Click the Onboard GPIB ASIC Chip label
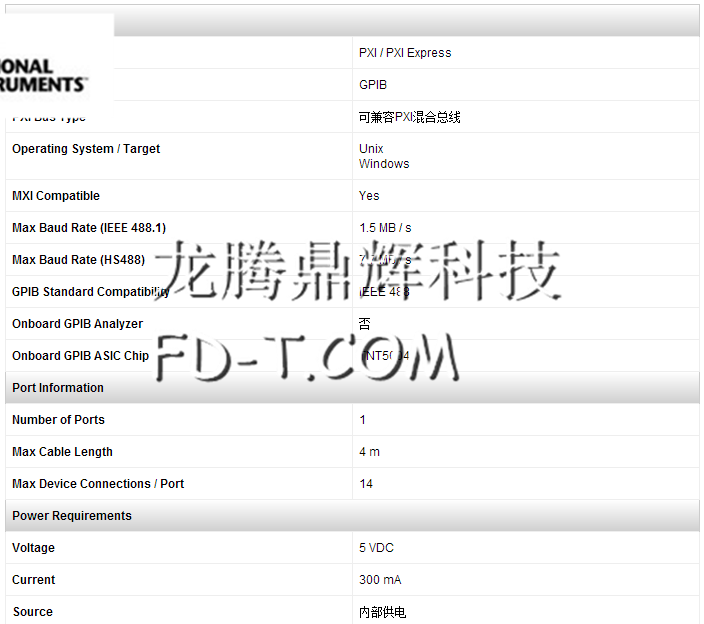 pos(80,356)
